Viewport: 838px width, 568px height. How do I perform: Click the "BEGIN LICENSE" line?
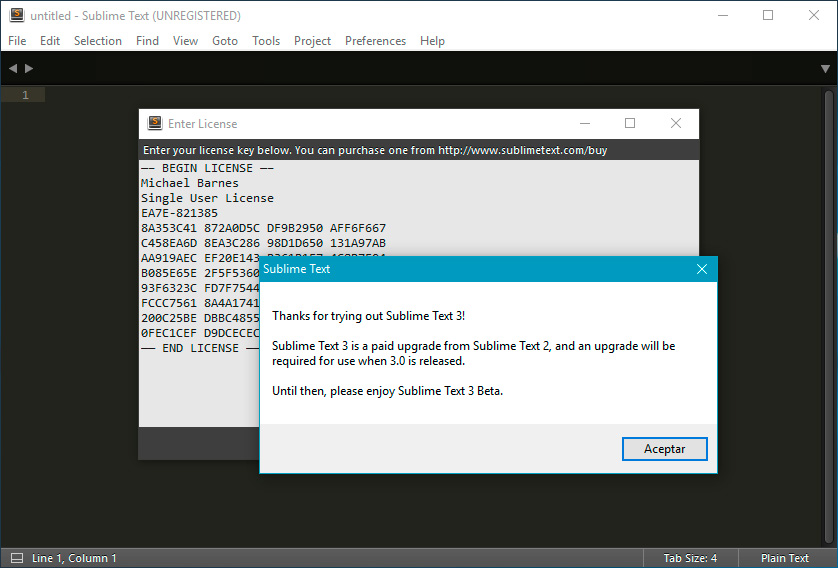click(x=207, y=168)
